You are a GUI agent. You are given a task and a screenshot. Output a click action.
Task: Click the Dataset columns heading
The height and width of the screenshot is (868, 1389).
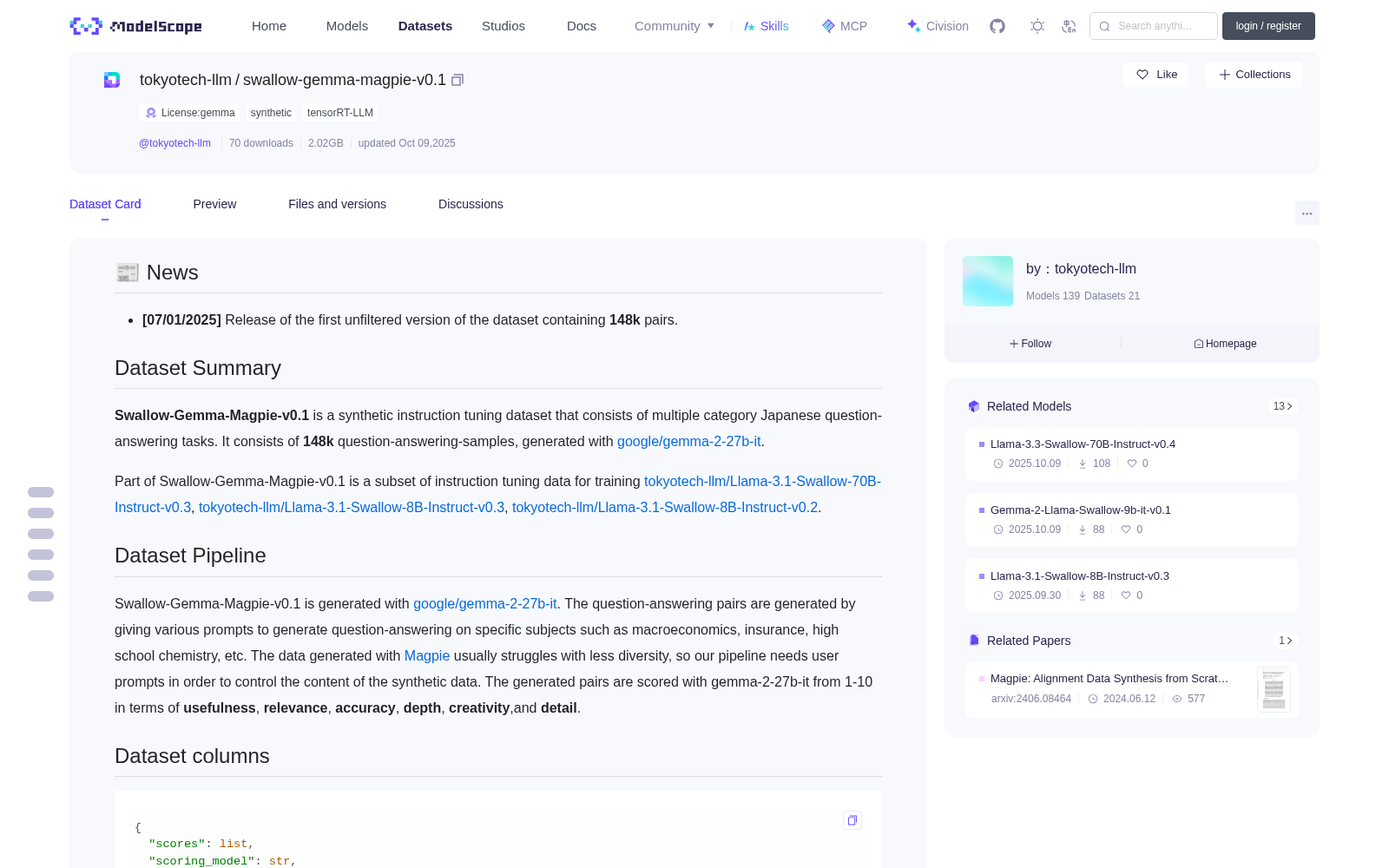point(192,756)
